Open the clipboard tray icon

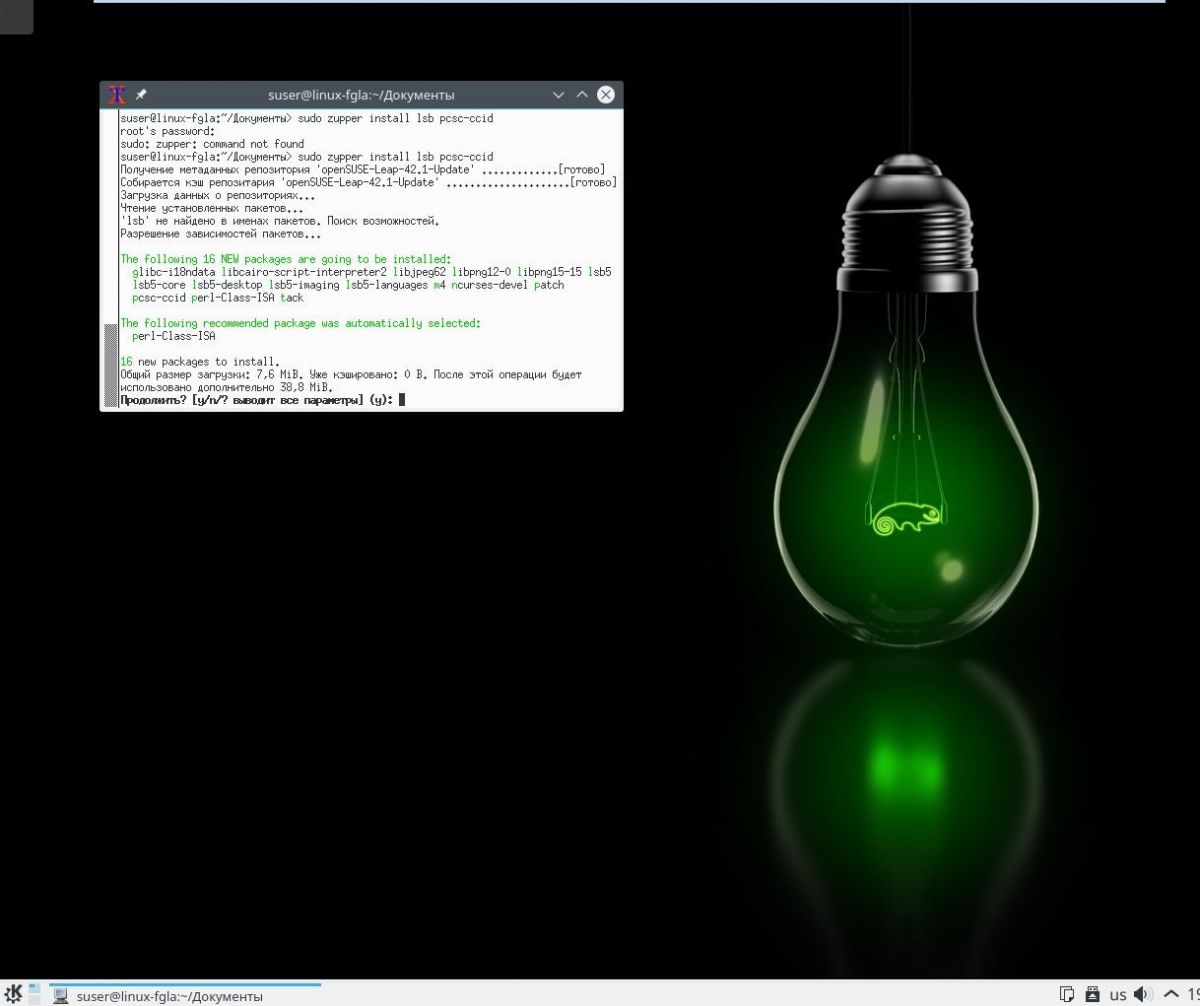click(1067, 995)
